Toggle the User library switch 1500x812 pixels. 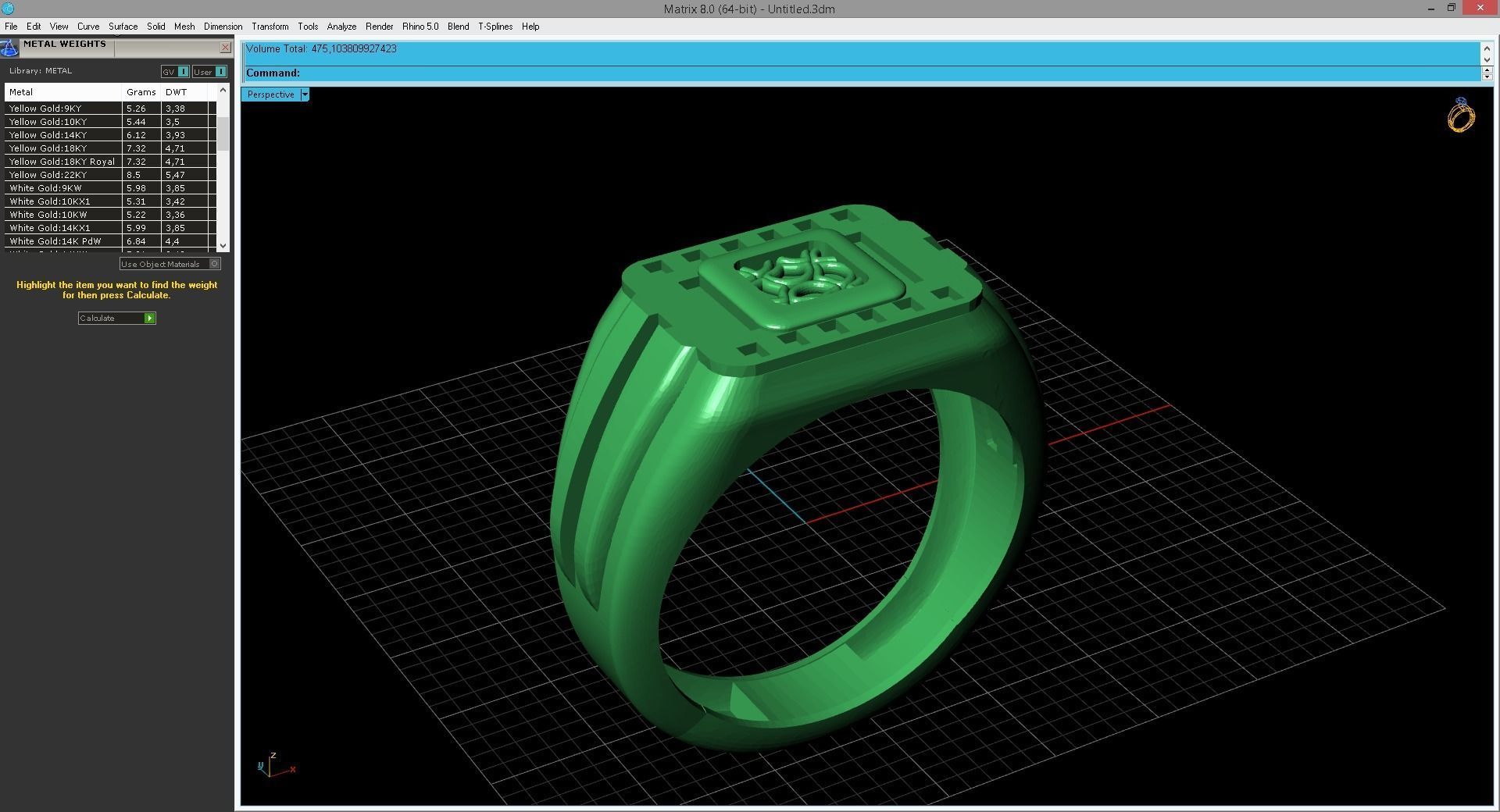pyautogui.click(x=209, y=72)
